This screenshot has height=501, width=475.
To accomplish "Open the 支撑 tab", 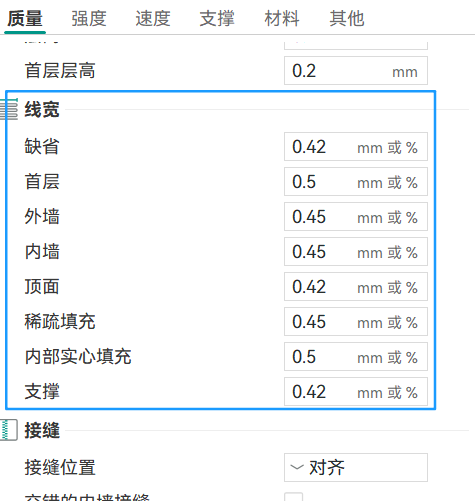I will (217, 18).
